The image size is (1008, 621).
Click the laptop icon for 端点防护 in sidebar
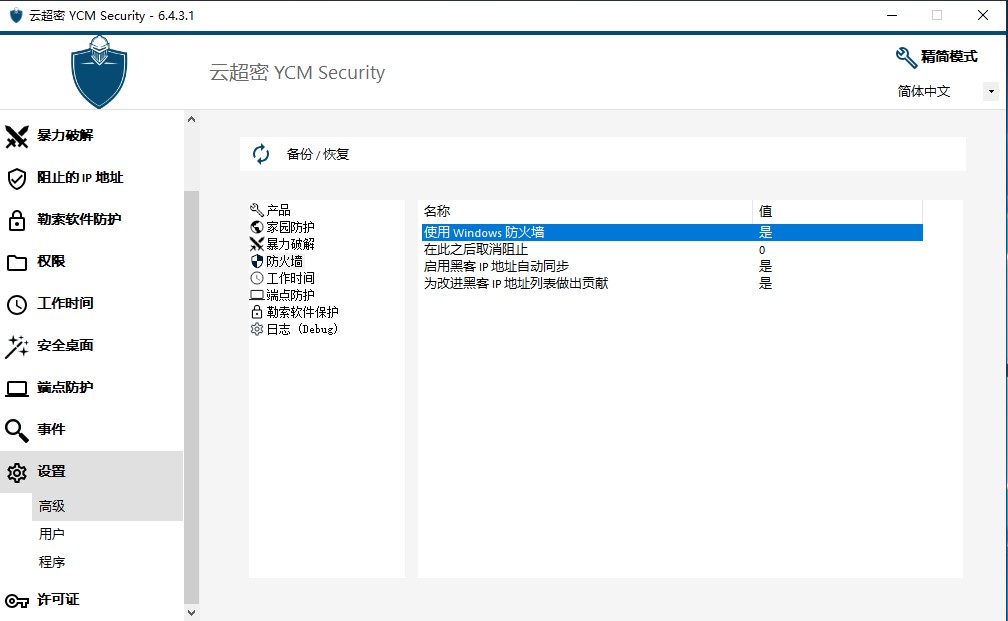click(17, 388)
